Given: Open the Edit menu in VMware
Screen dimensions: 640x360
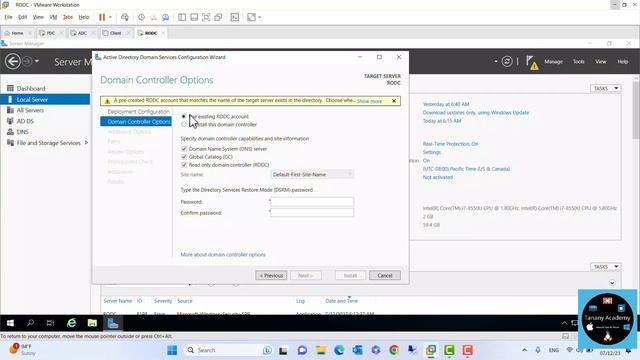Looking at the screenshot, I should click(x=22, y=17).
